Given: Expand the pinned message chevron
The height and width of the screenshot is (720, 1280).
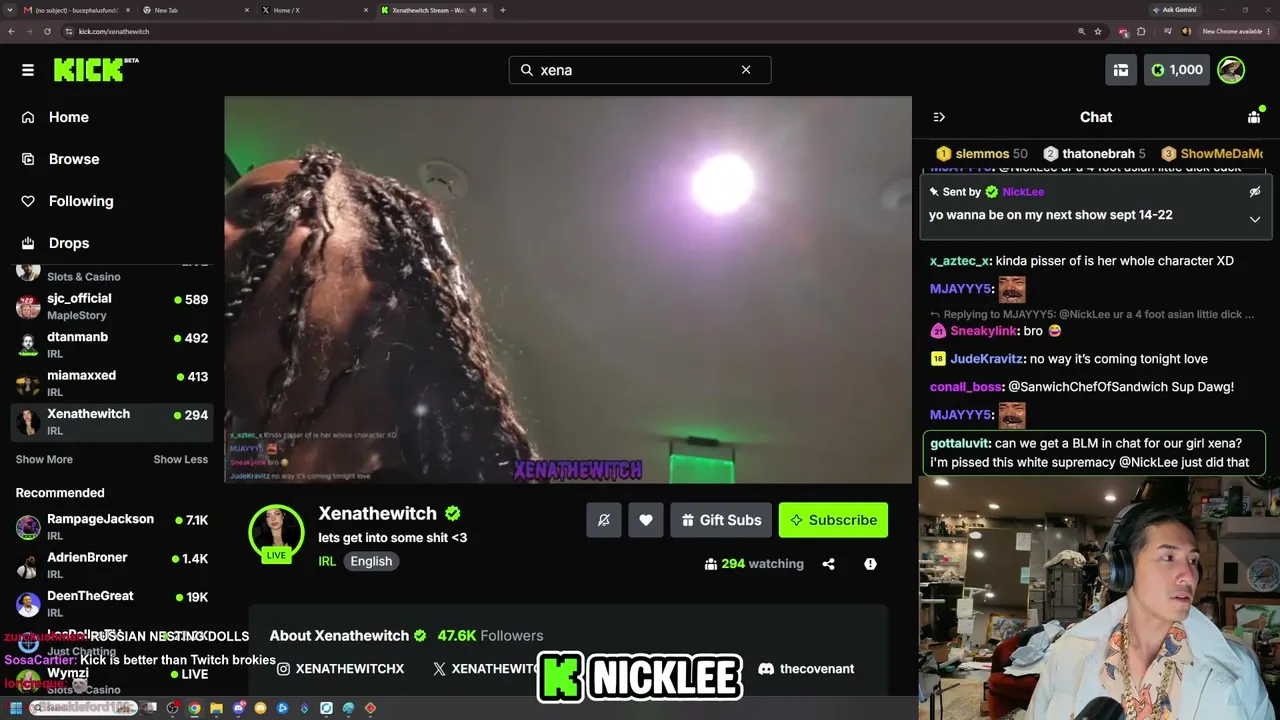Looking at the screenshot, I should [1255, 219].
